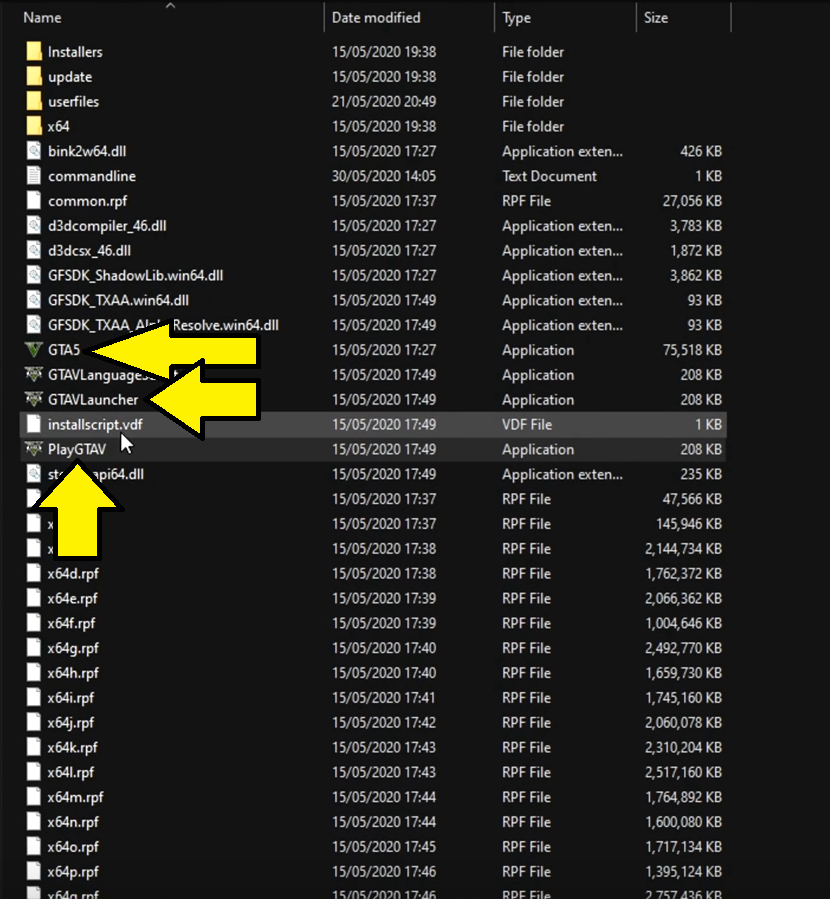830x899 pixels.
Task: Click the common.rpf file icon
Action: [34, 201]
